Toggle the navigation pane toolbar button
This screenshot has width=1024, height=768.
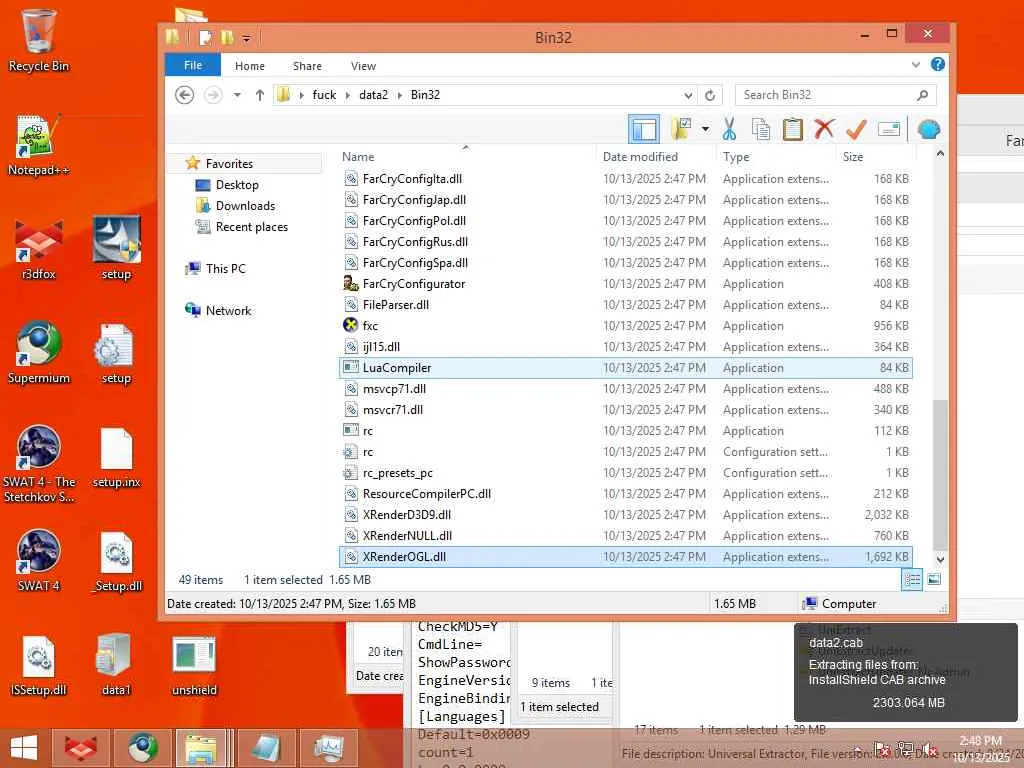click(644, 129)
